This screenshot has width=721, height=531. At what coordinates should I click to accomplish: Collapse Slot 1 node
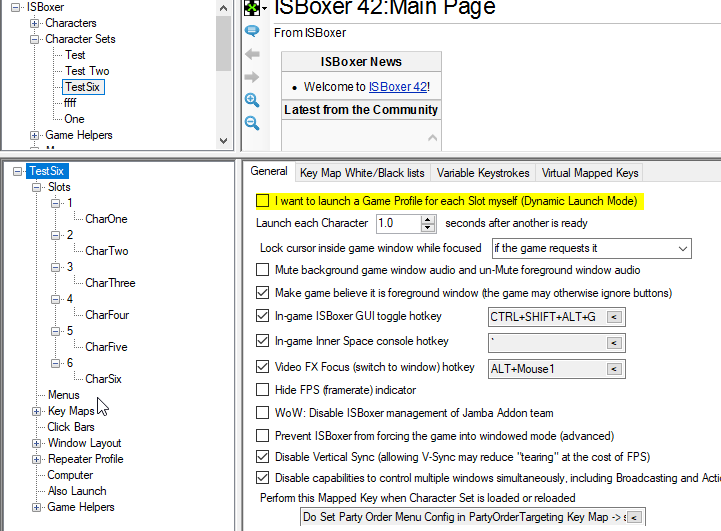point(56,203)
